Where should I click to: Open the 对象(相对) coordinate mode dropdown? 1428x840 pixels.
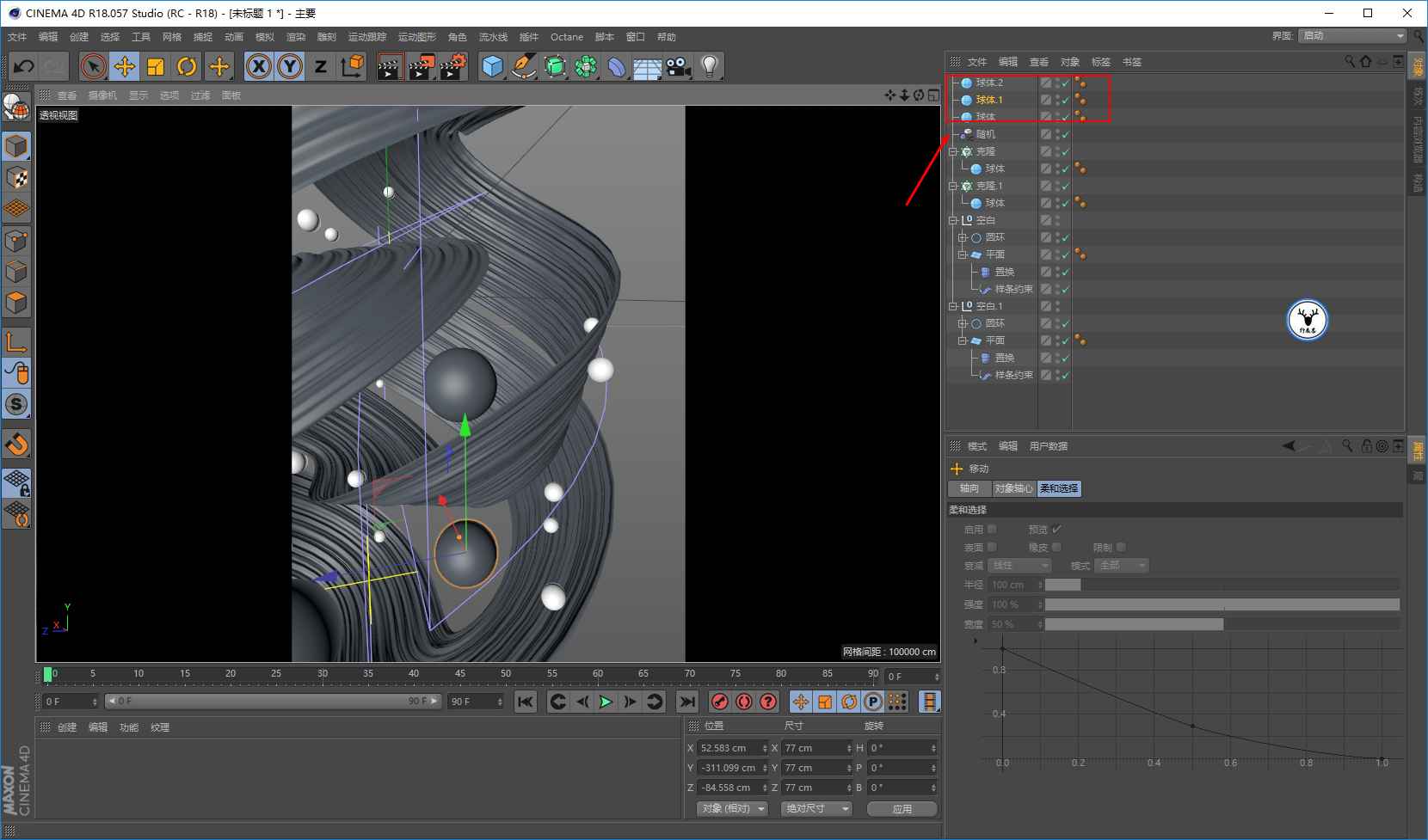click(732, 809)
